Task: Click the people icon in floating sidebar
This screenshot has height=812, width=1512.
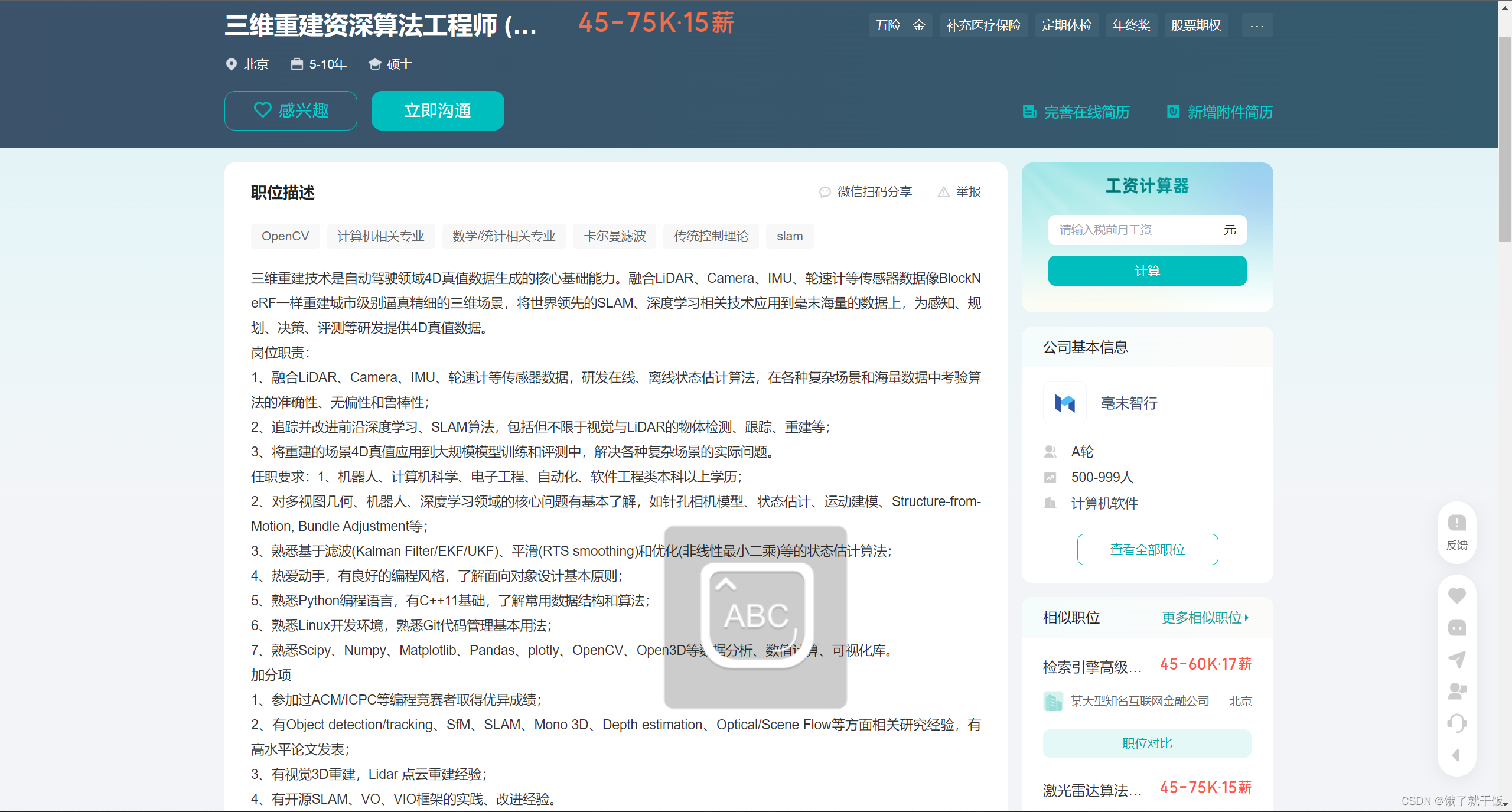Action: click(x=1456, y=692)
